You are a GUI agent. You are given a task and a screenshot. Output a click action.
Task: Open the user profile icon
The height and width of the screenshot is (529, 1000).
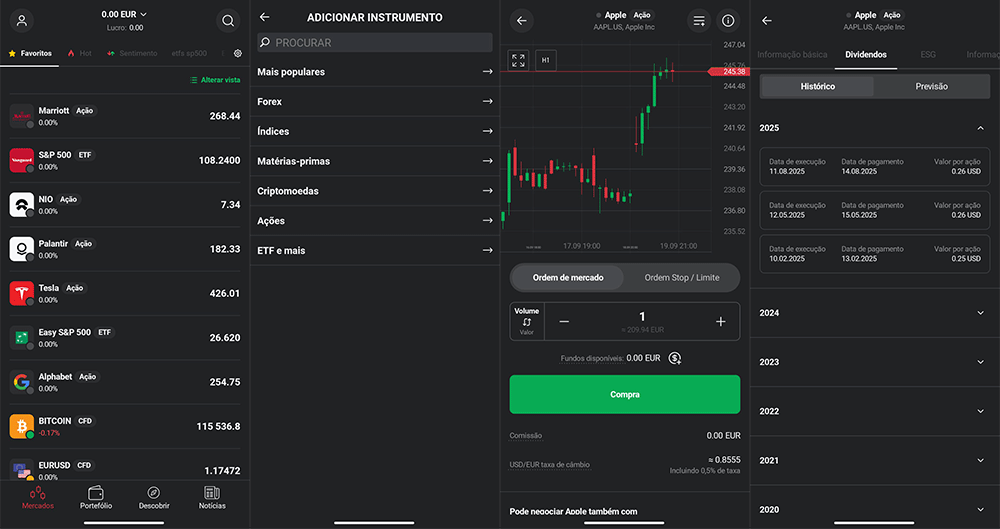coord(22,20)
